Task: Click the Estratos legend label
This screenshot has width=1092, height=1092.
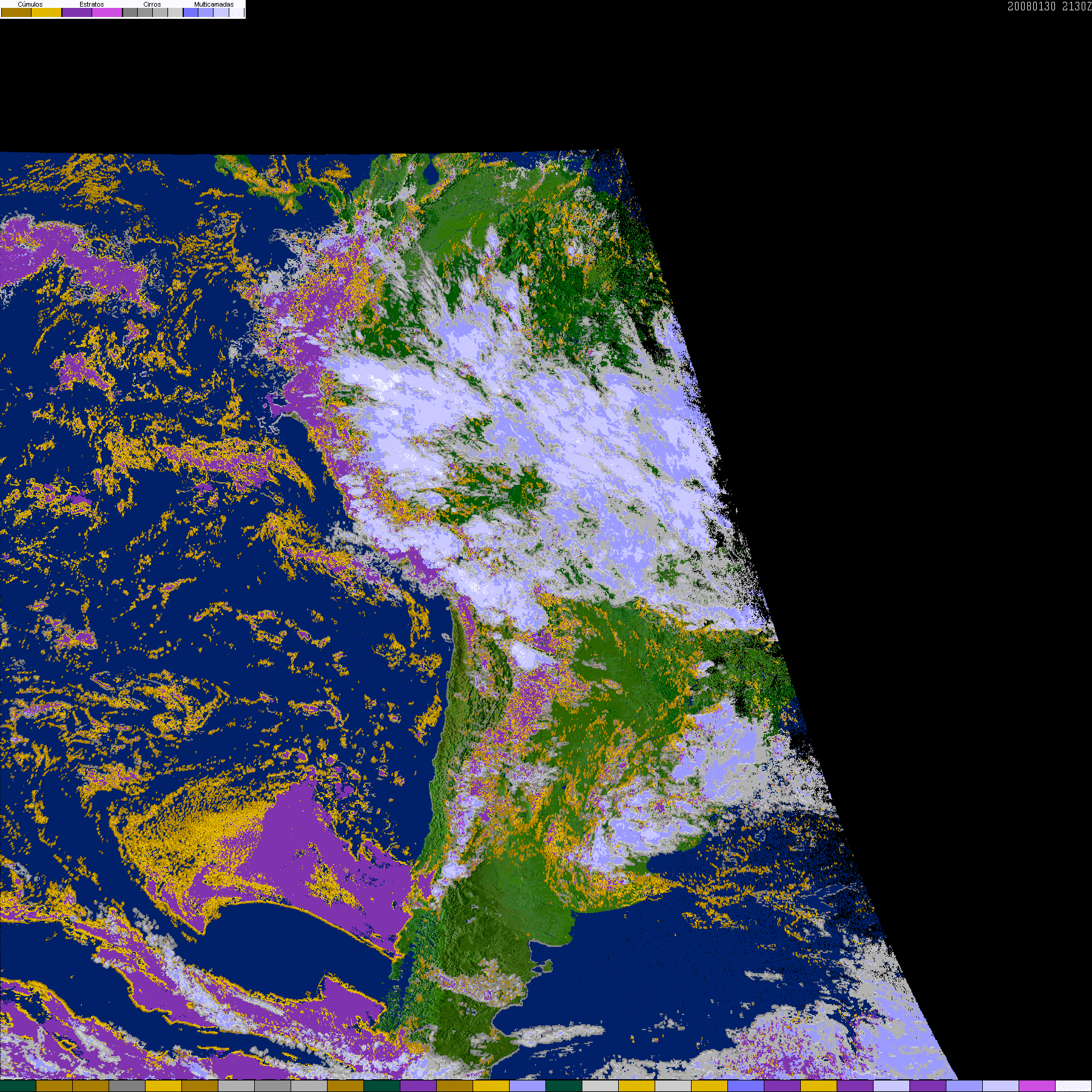Action: point(92,4)
